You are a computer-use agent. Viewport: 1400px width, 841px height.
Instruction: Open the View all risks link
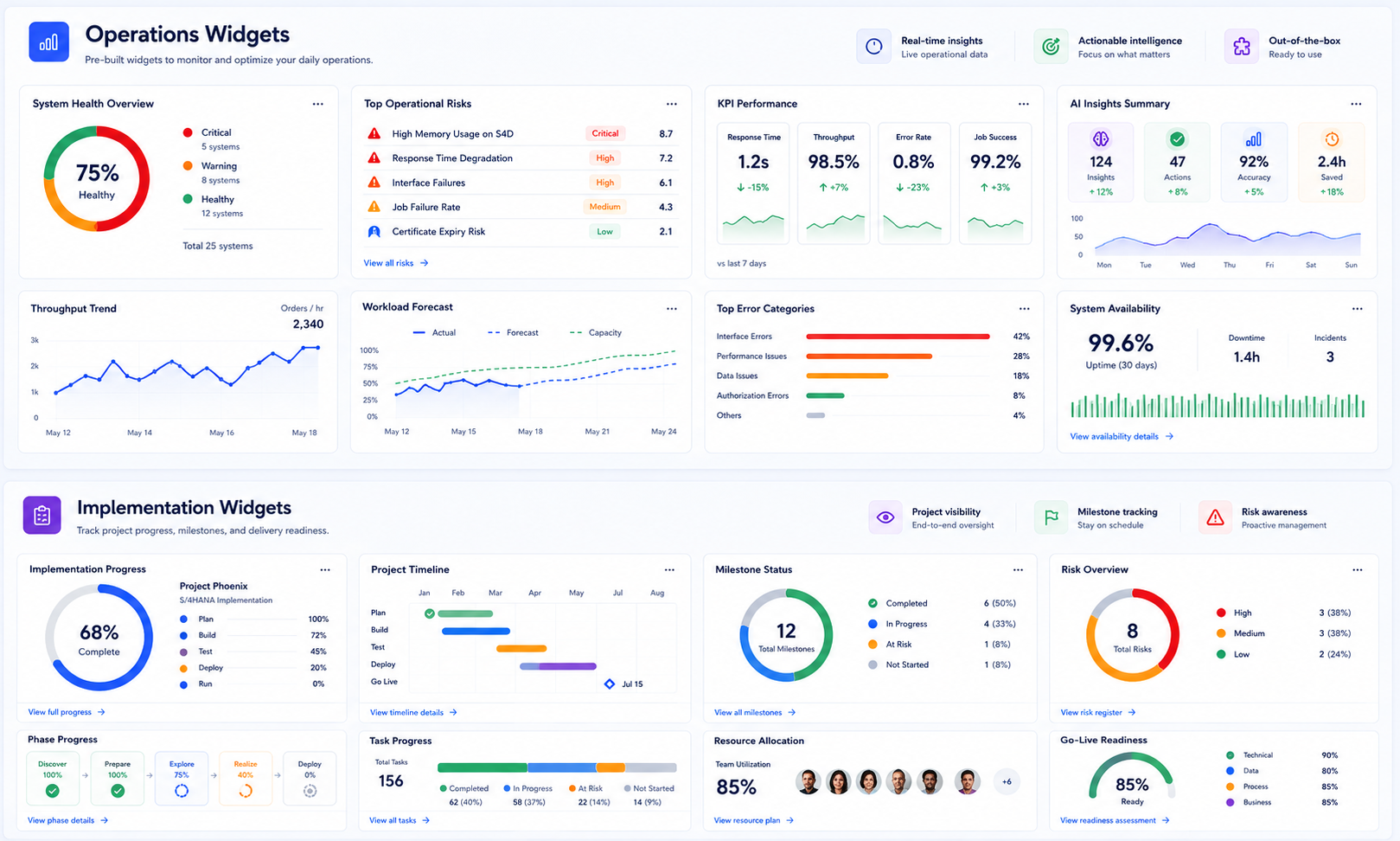click(x=396, y=263)
